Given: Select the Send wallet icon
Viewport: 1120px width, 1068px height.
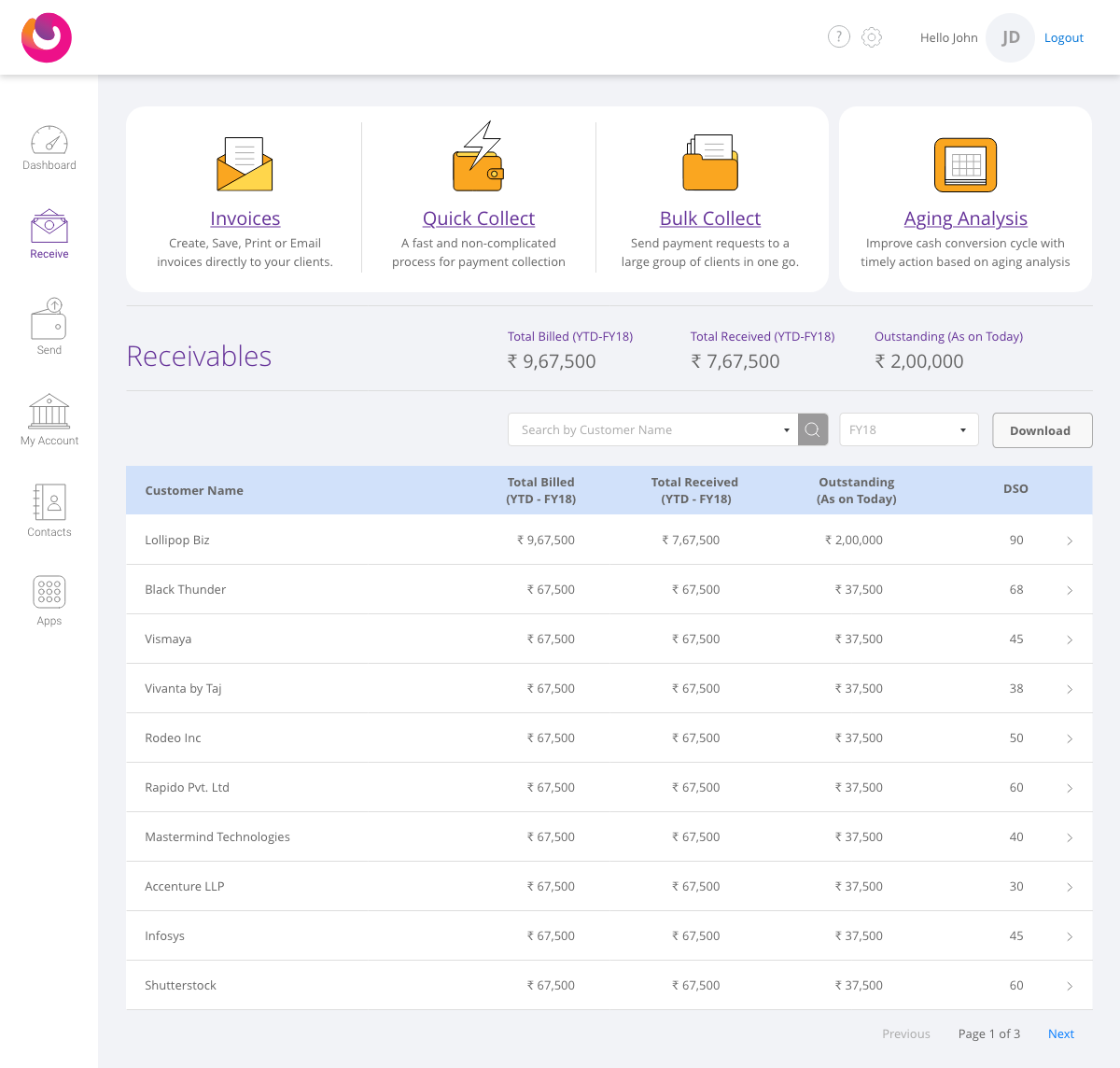Looking at the screenshot, I should click(49, 318).
